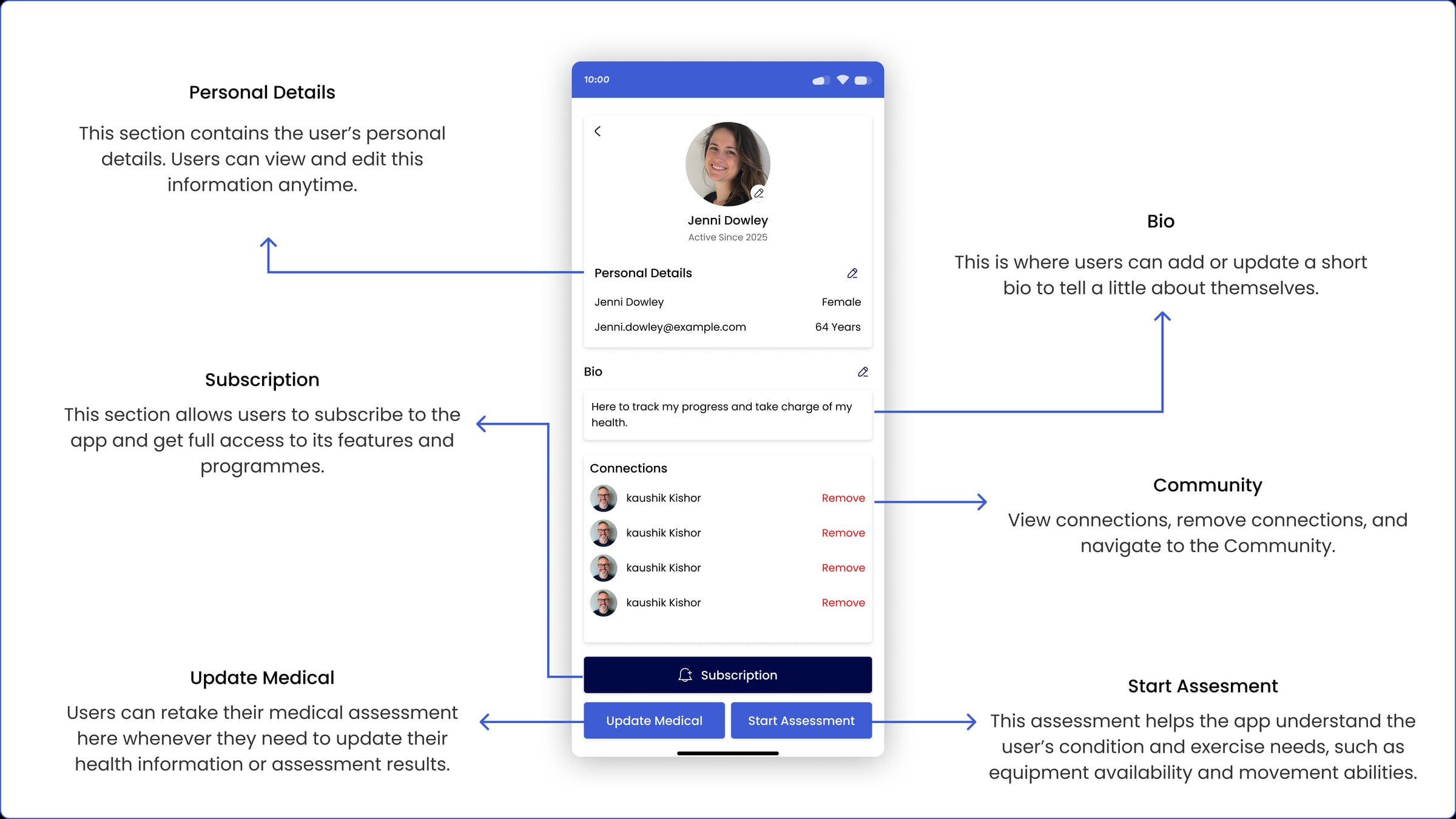1456x819 pixels.
Task: Click the wifi icon in status bar
Action: (843, 79)
